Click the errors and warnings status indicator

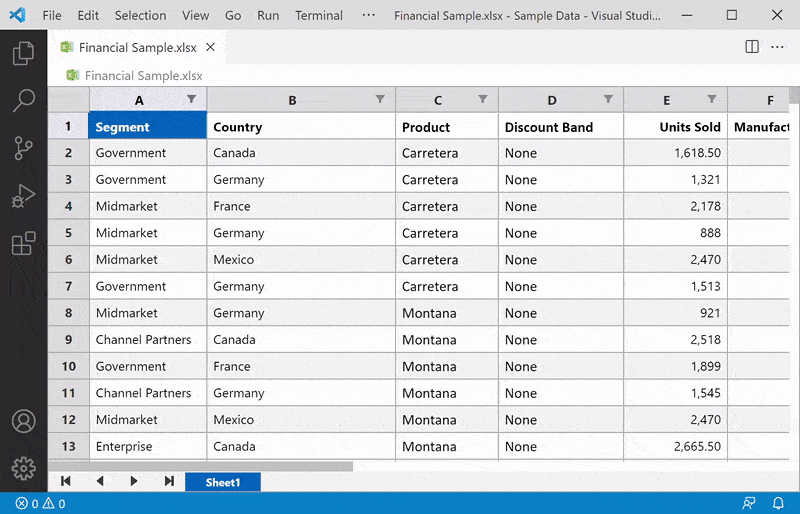click(x=40, y=504)
